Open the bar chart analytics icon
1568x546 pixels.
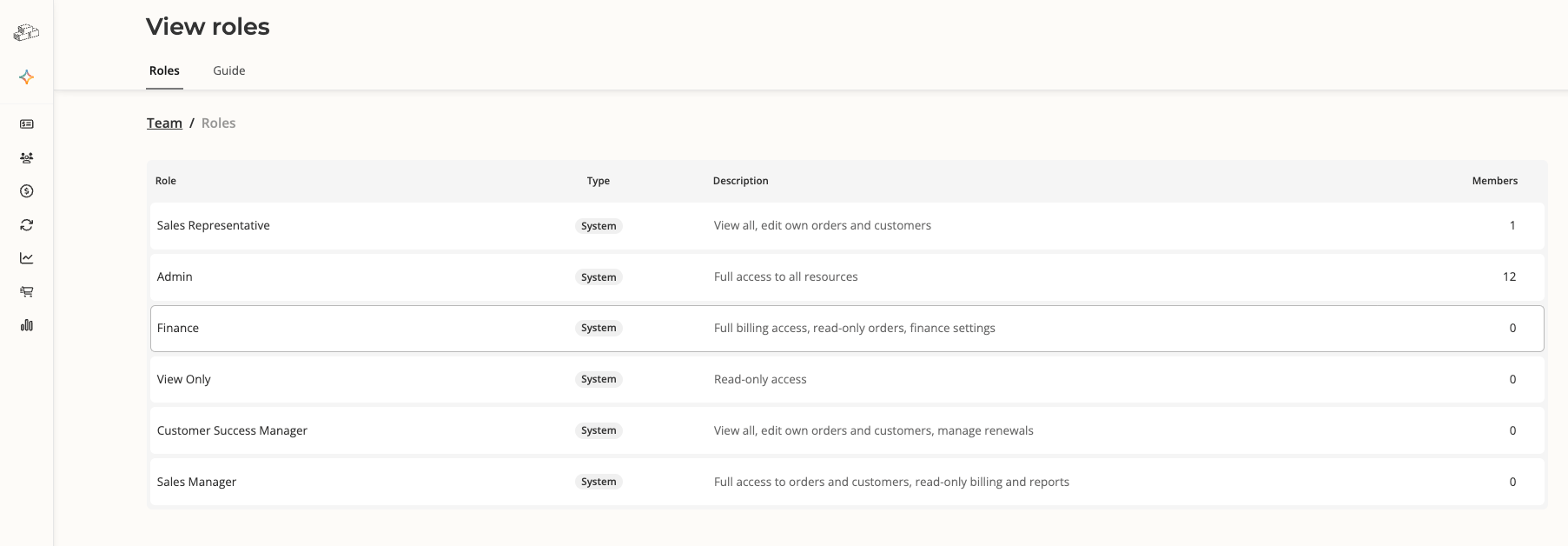pos(26,325)
